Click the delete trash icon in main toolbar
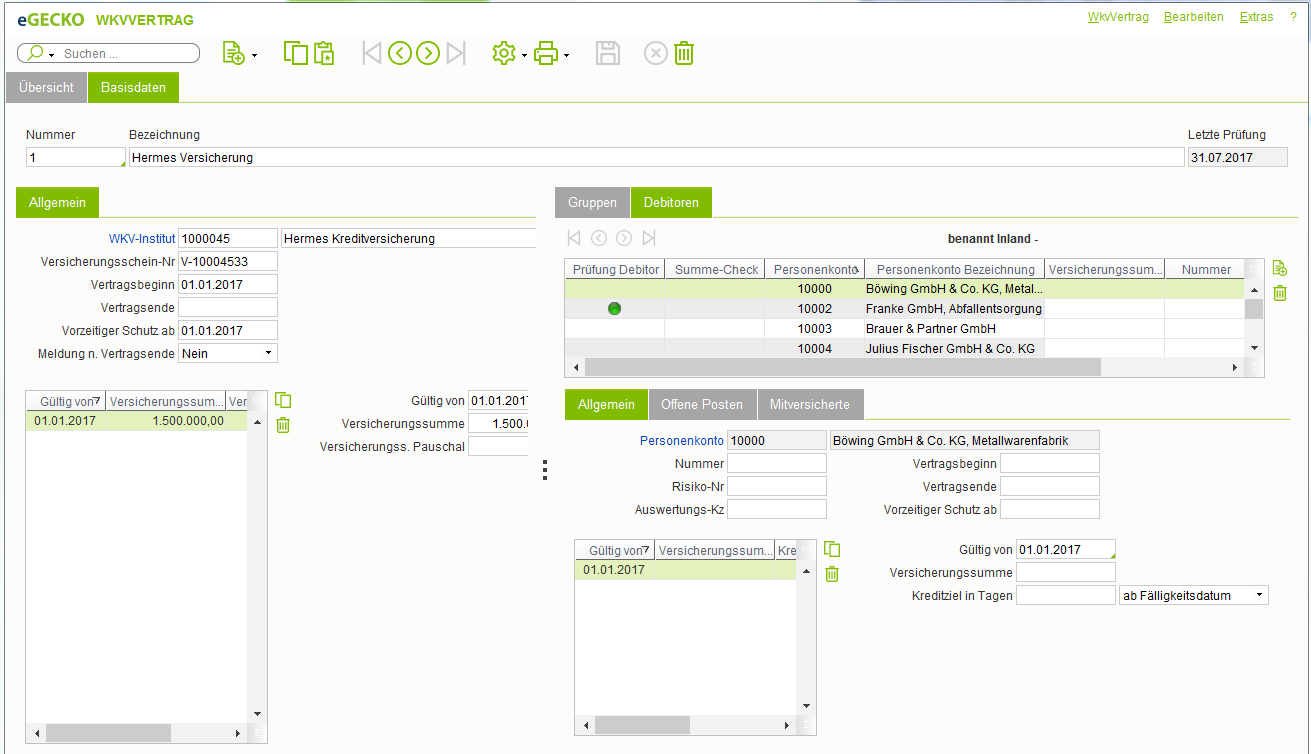 (684, 54)
